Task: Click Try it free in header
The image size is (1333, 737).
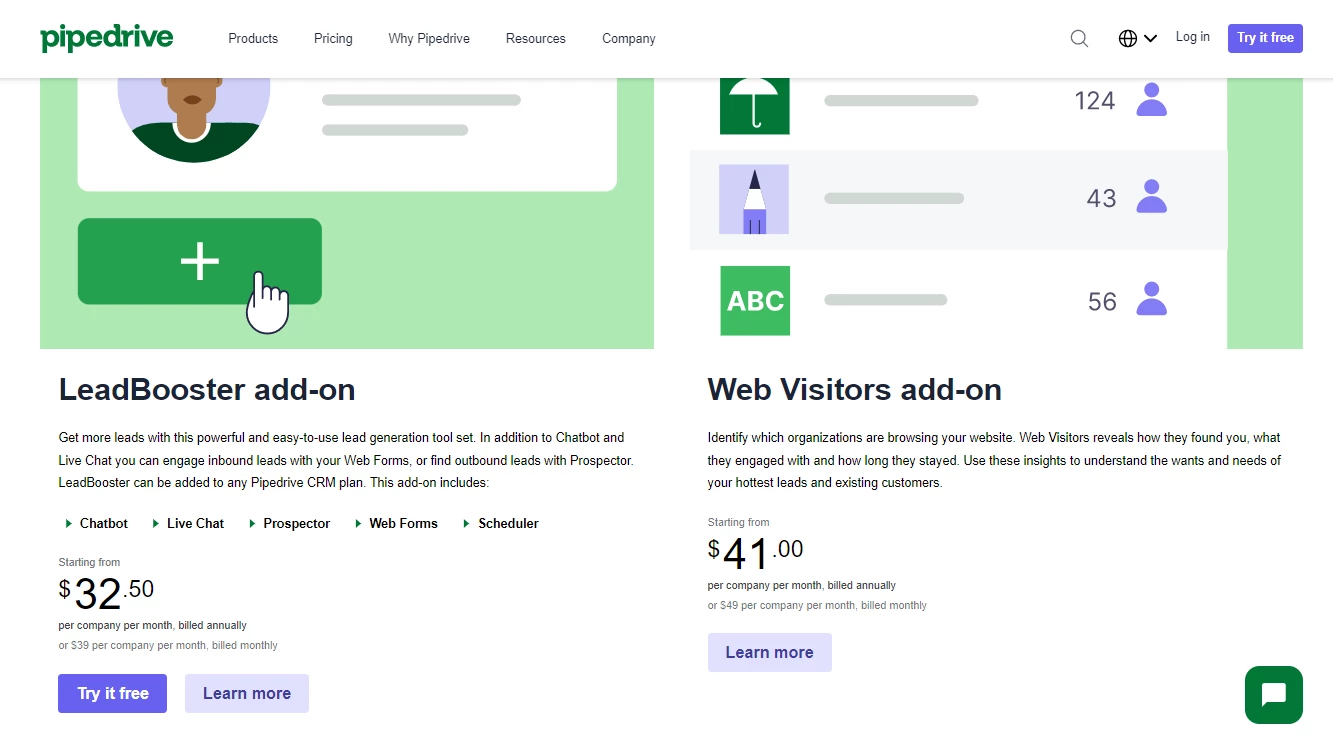Action: [x=1265, y=38]
